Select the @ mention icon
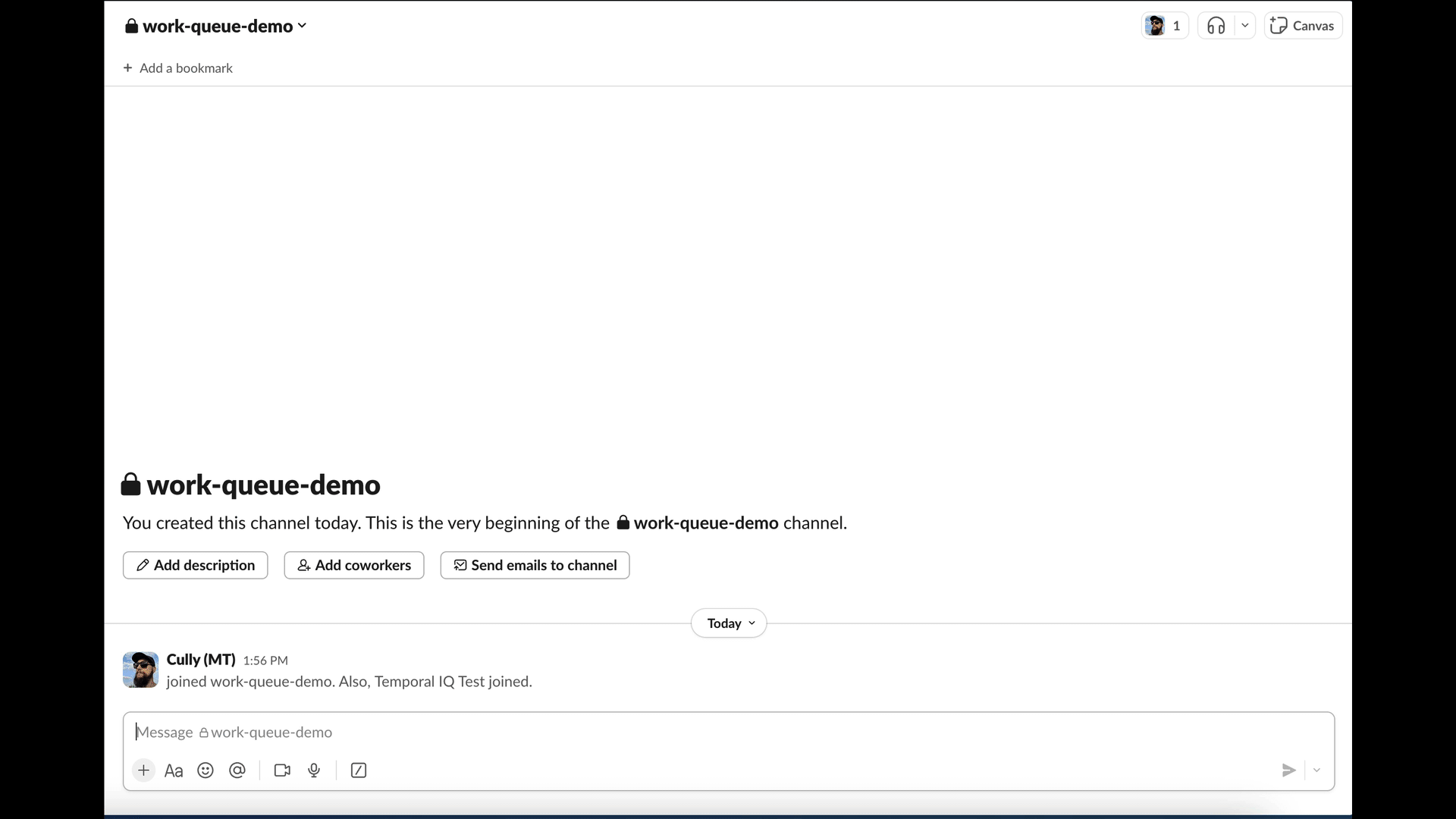 [x=237, y=770]
